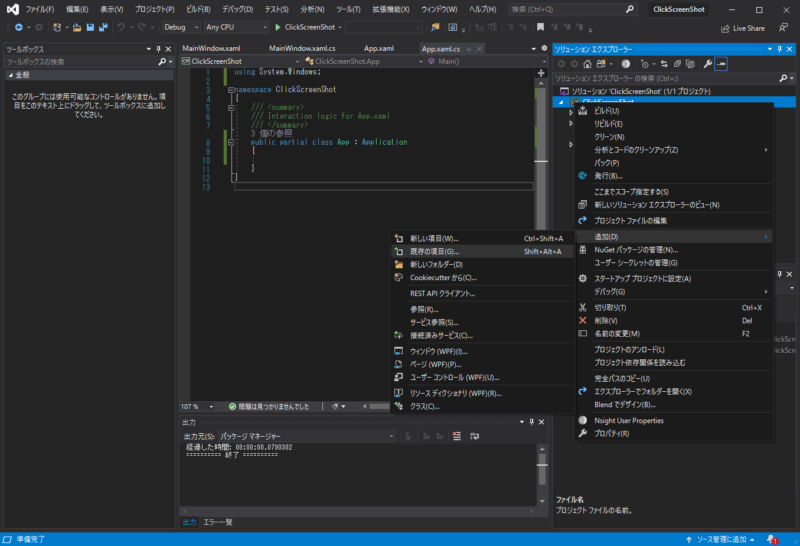Viewport: 800px width, 546px height.
Task: Click the pin icon on Toolbox panel header
Action: click(x=158, y=49)
